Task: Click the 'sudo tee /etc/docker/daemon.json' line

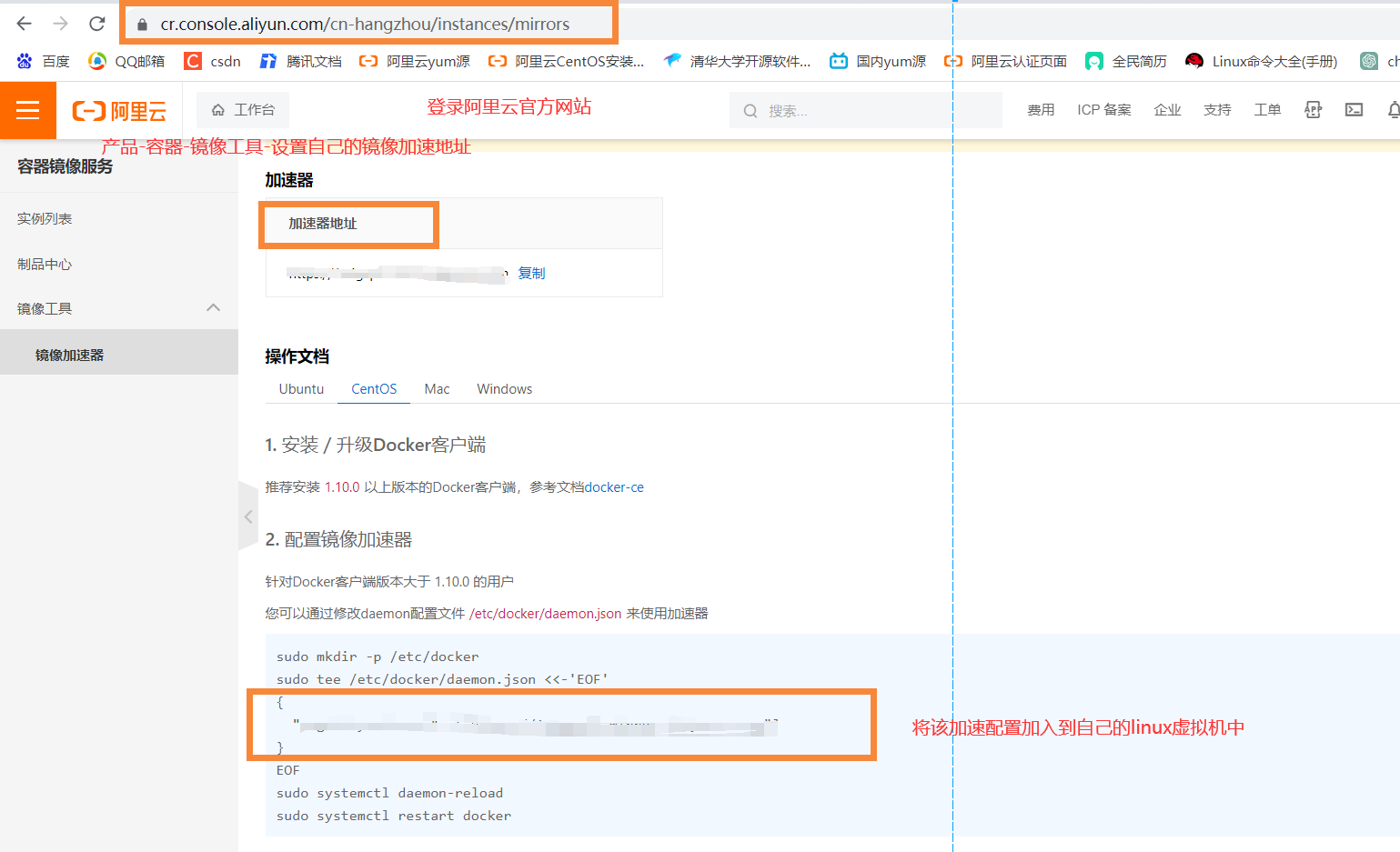Action: (442, 679)
